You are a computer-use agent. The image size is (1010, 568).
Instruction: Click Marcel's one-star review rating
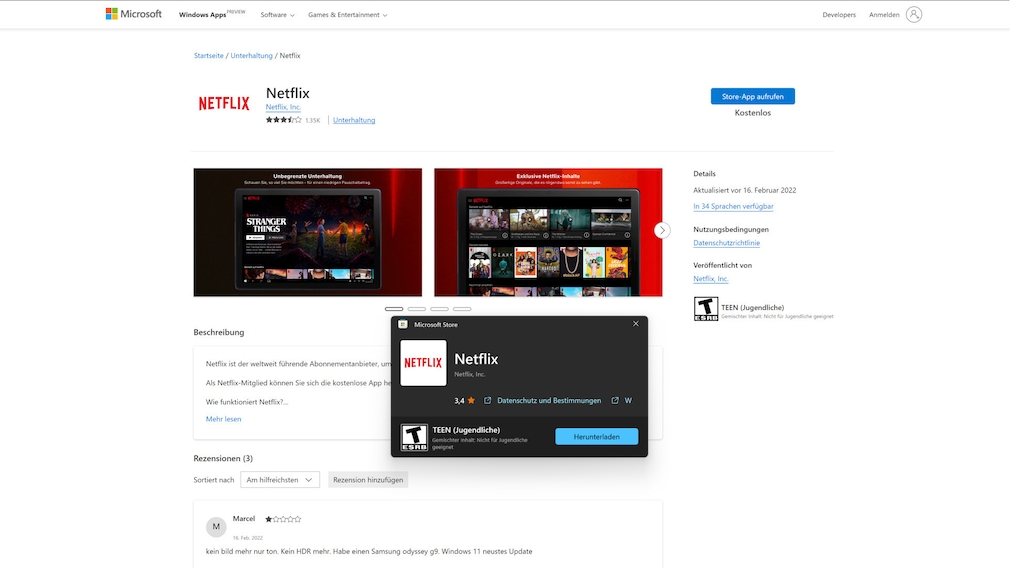point(283,519)
